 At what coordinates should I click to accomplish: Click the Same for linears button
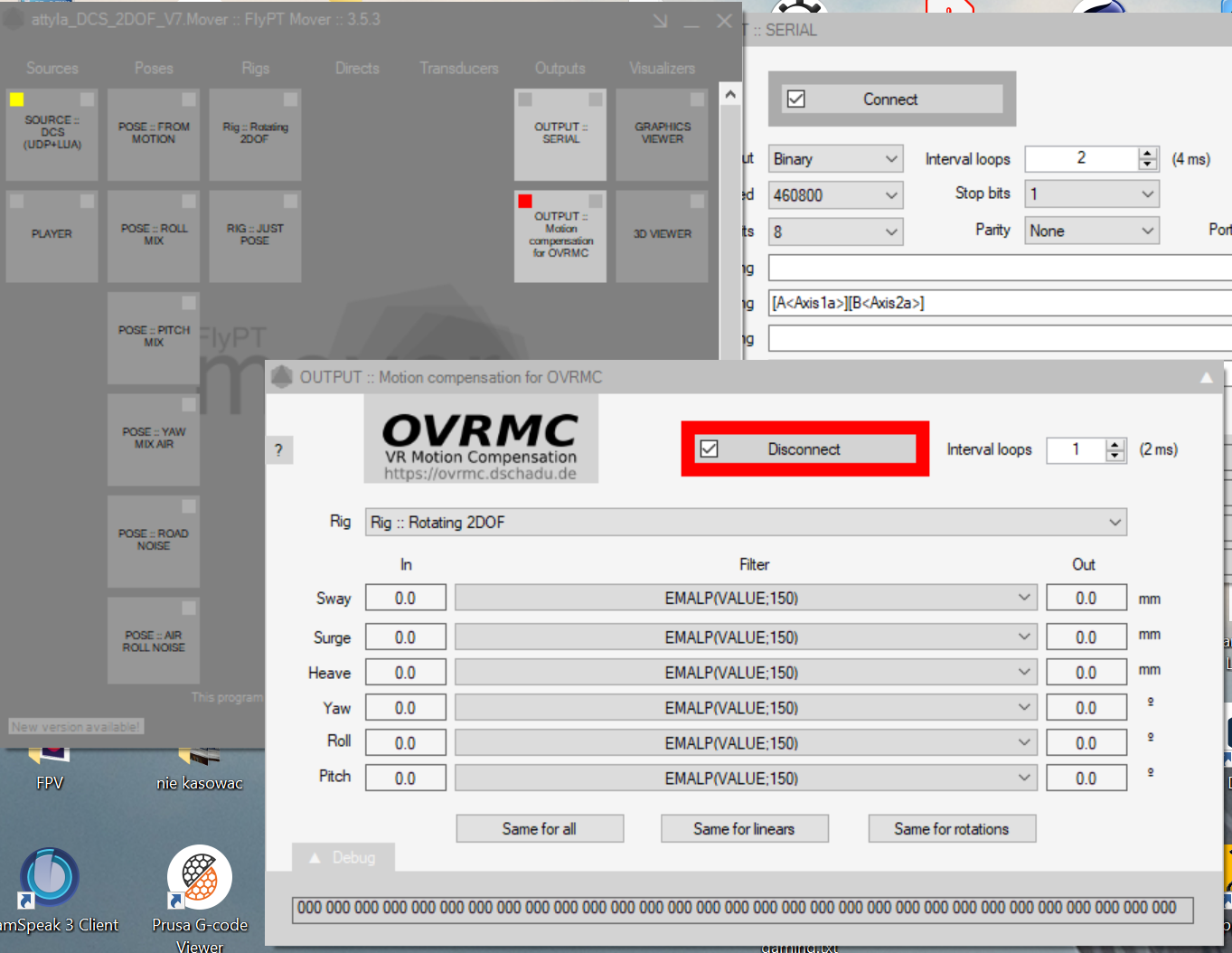point(744,828)
